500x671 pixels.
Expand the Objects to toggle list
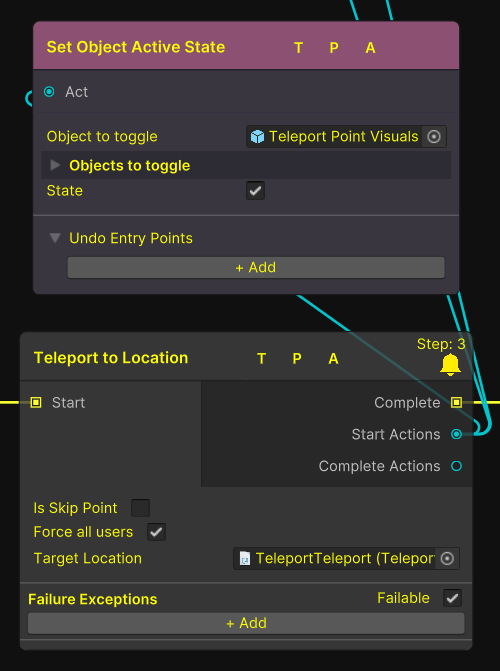point(55,165)
